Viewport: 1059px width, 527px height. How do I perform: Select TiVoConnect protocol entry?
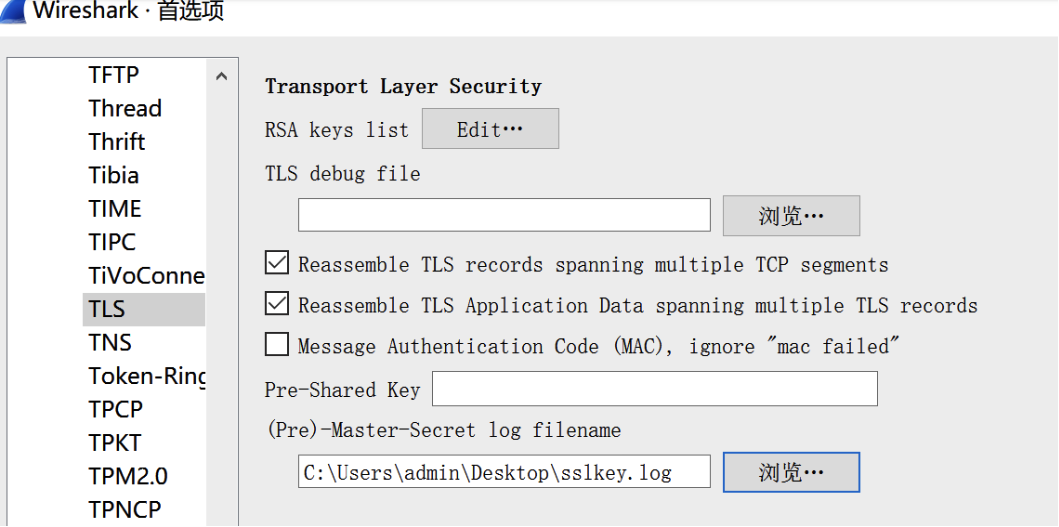pyautogui.click(x=146, y=275)
